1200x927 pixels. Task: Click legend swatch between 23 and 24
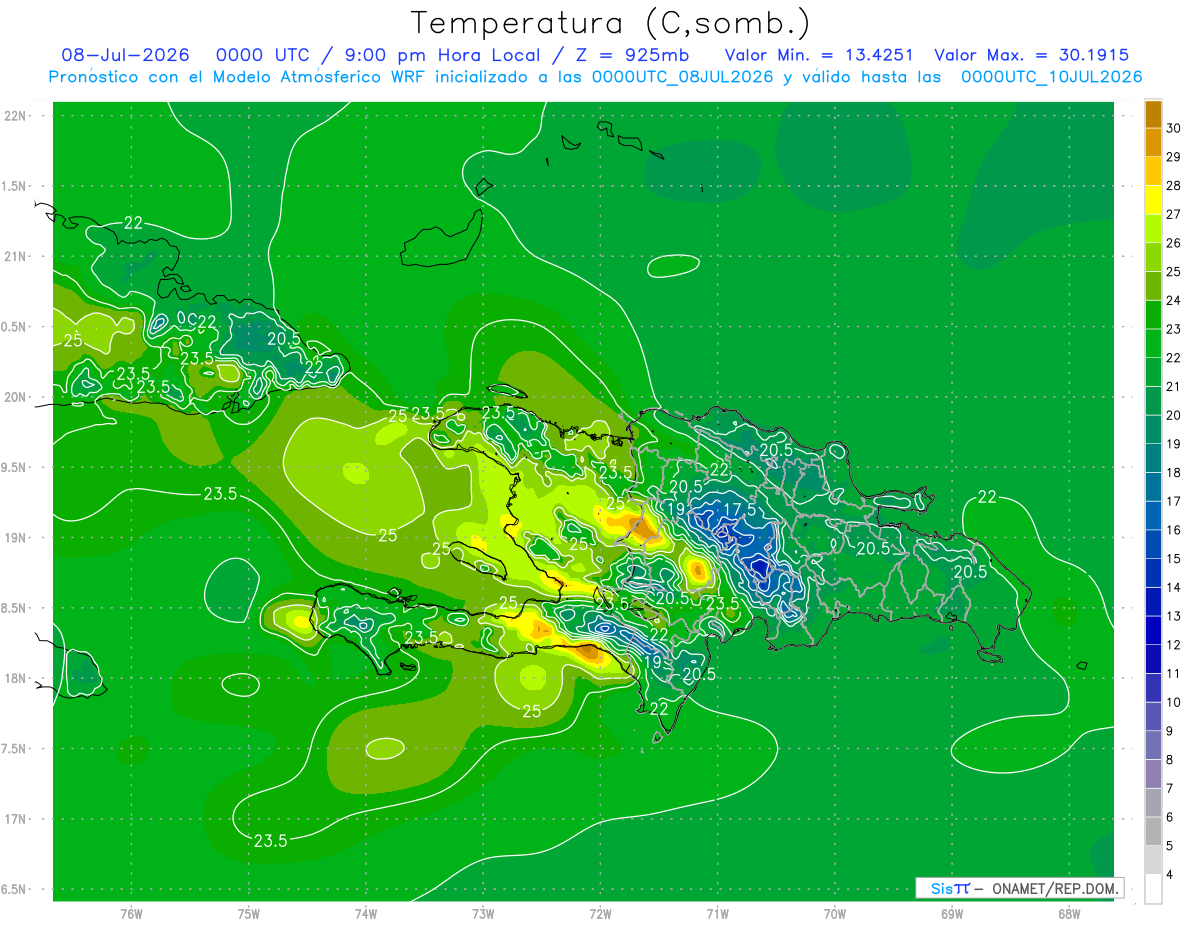(1153, 315)
